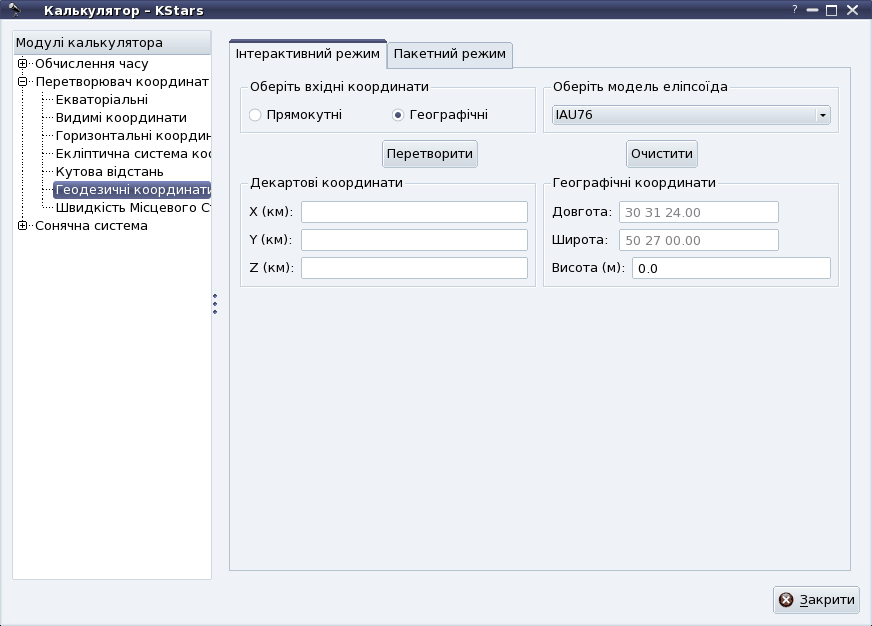Switch to the Пакетний режим tab

click(450, 54)
